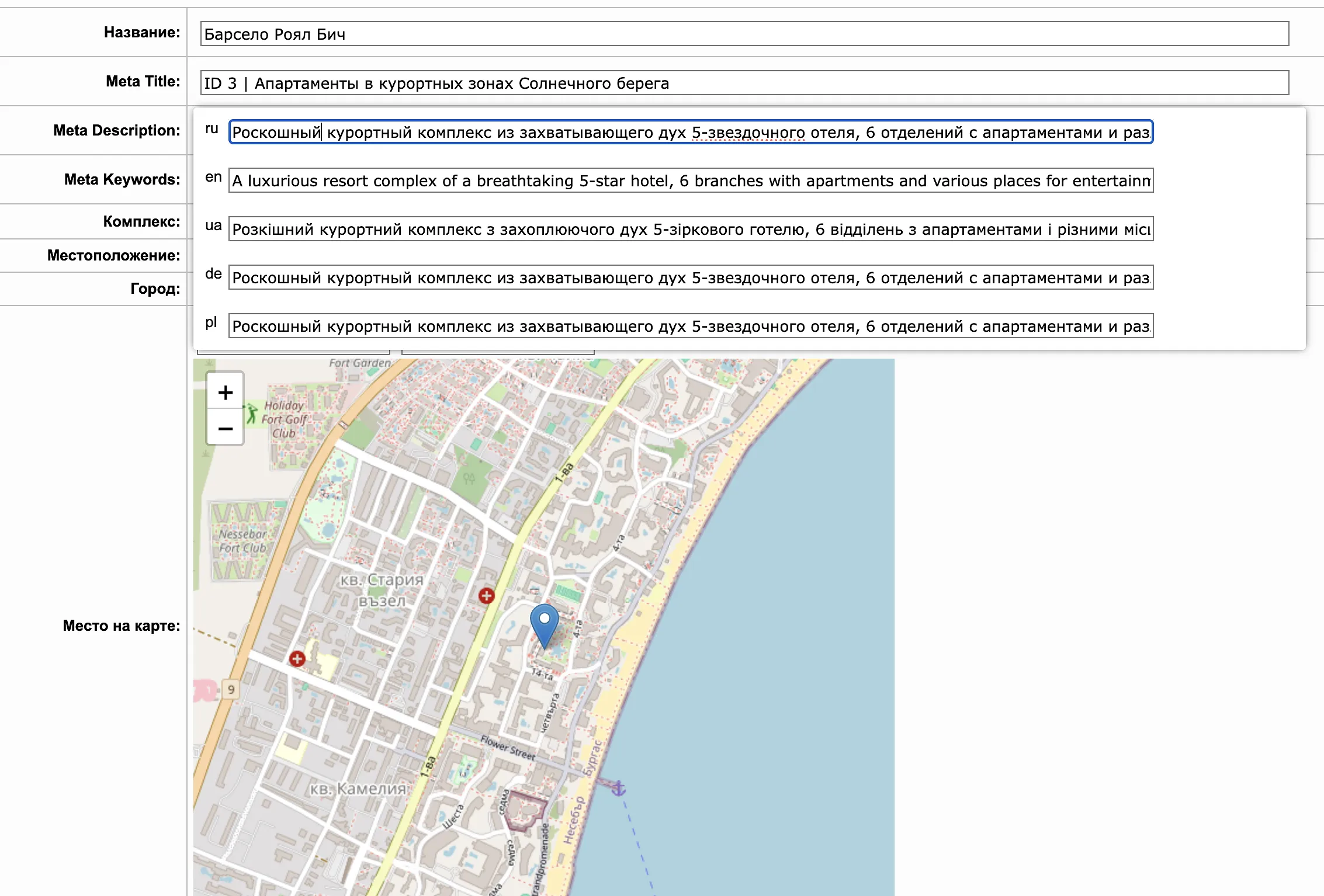The height and width of the screenshot is (896, 1324).
Task: Zoom in on the map with plus button
Action: click(225, 392)
